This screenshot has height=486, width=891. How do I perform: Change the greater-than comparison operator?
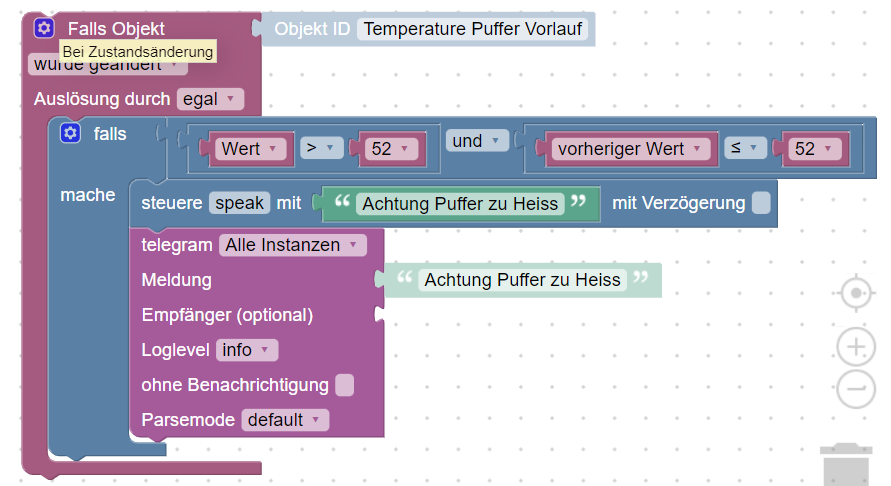click(x=322, y=148)
